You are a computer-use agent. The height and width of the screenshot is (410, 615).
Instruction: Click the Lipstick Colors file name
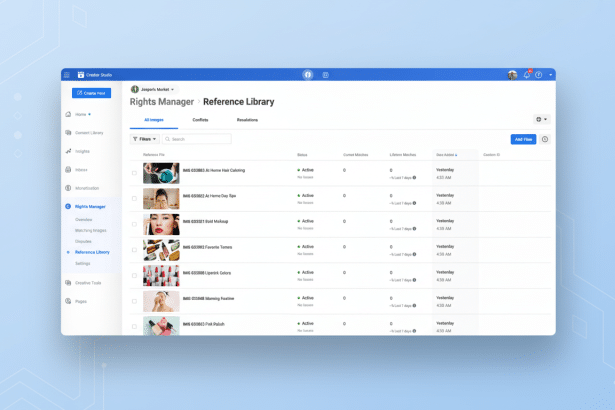pyautogui.click(x=207, y=273)
